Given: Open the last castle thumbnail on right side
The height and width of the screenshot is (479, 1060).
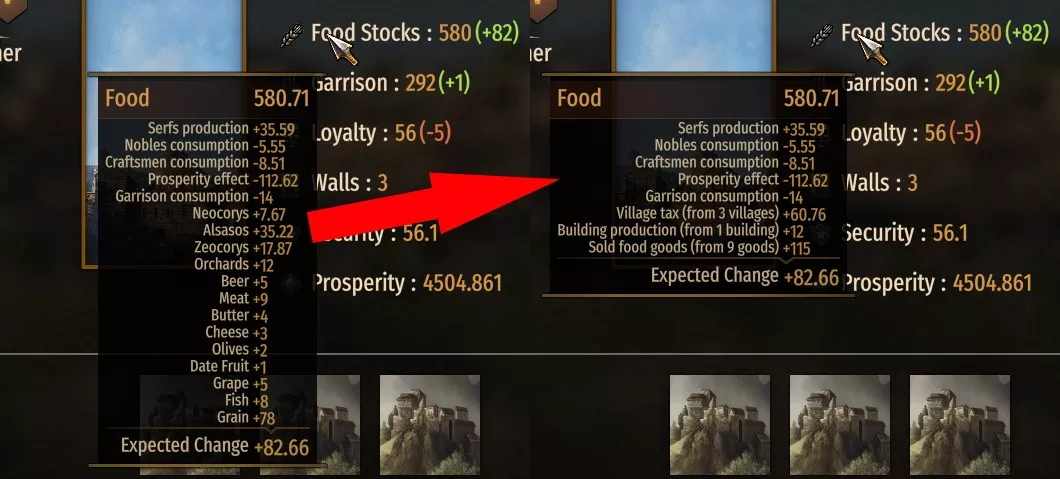Looking at the screenshot, I should pos(960,425).
